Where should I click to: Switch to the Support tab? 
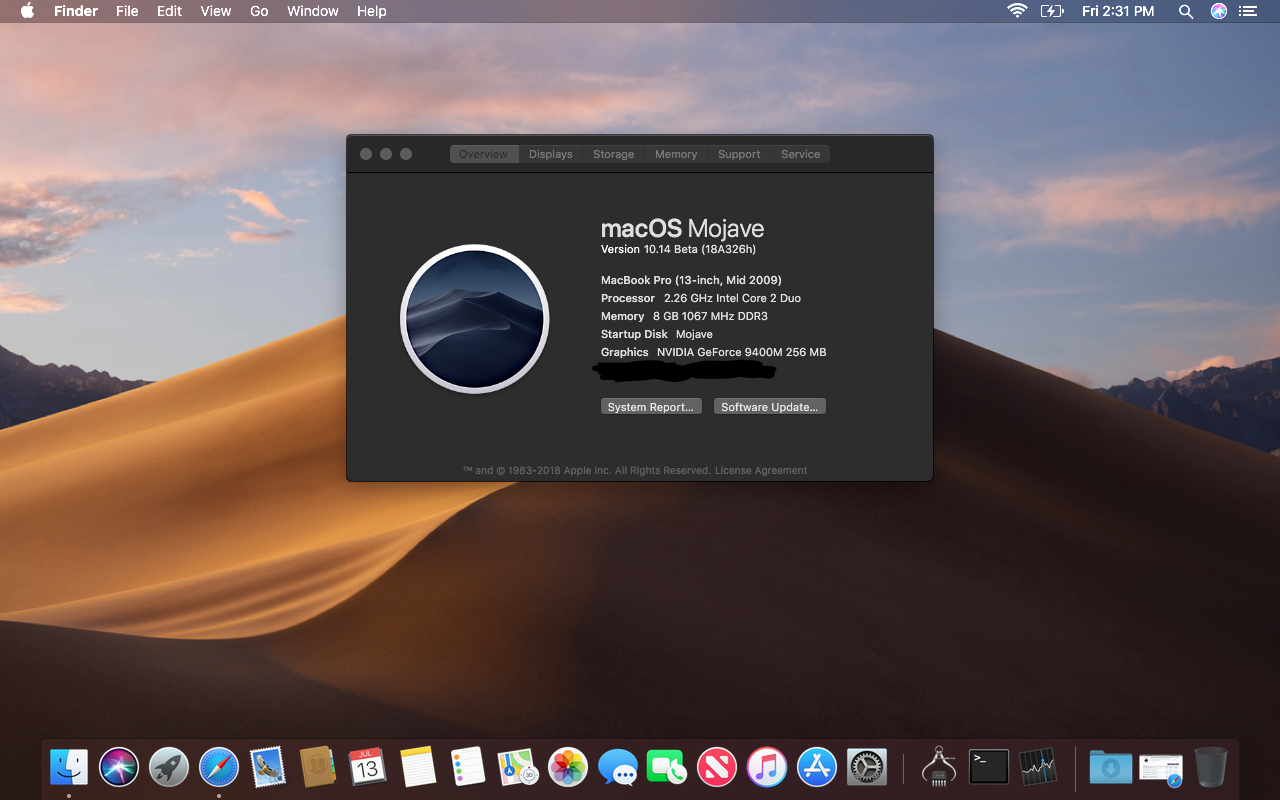(739, 154)
